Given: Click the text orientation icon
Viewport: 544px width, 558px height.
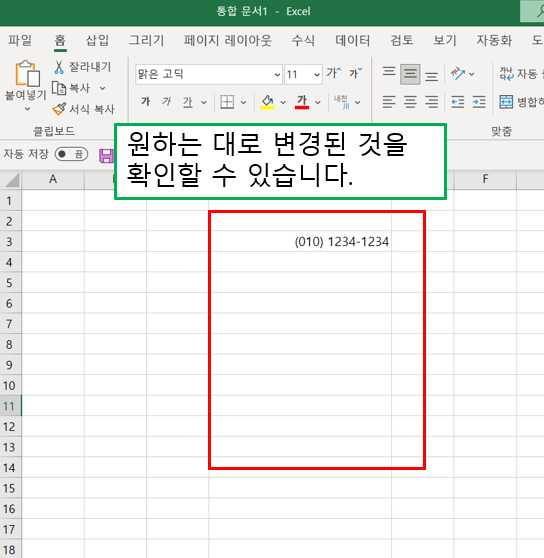Looking at the screenshot, I should click(458, 74).
